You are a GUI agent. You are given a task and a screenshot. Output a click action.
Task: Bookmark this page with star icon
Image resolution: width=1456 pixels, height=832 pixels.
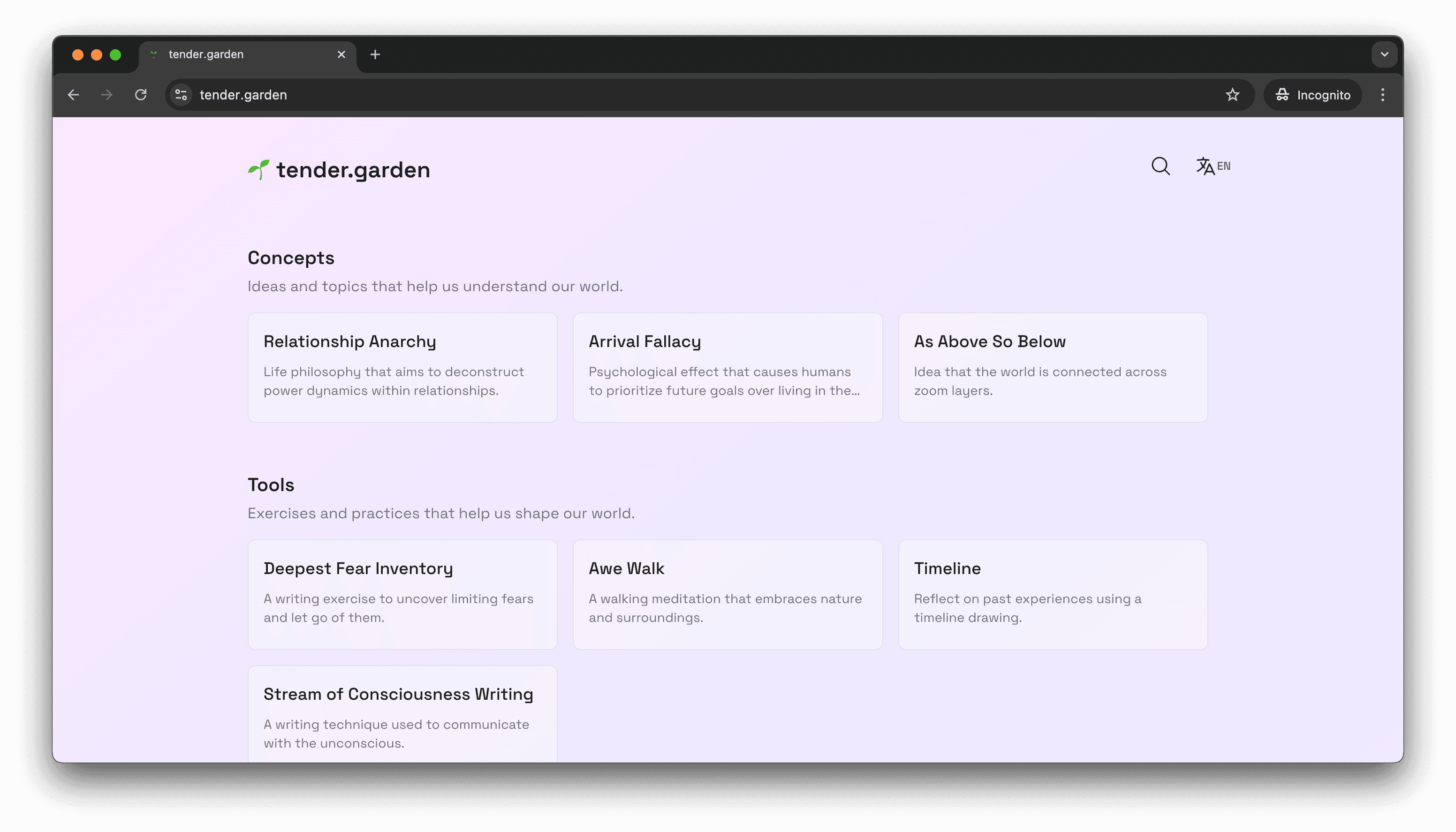click(1232, 95)
